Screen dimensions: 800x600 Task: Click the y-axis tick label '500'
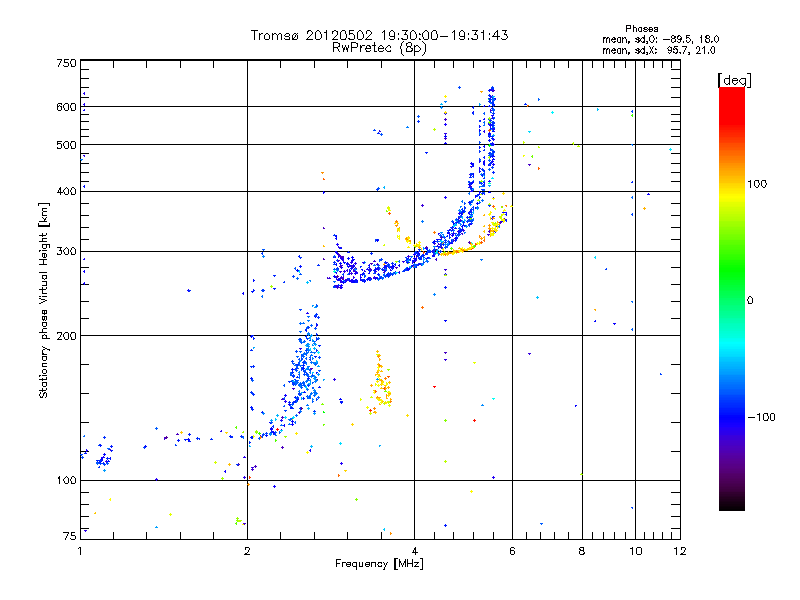[x=66, y=145]
